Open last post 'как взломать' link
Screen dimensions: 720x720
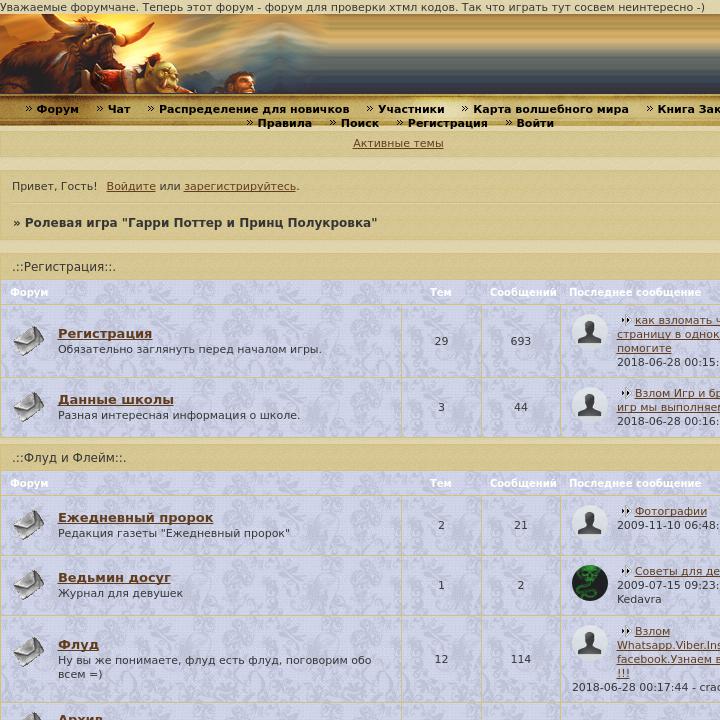tap(677, 321)
